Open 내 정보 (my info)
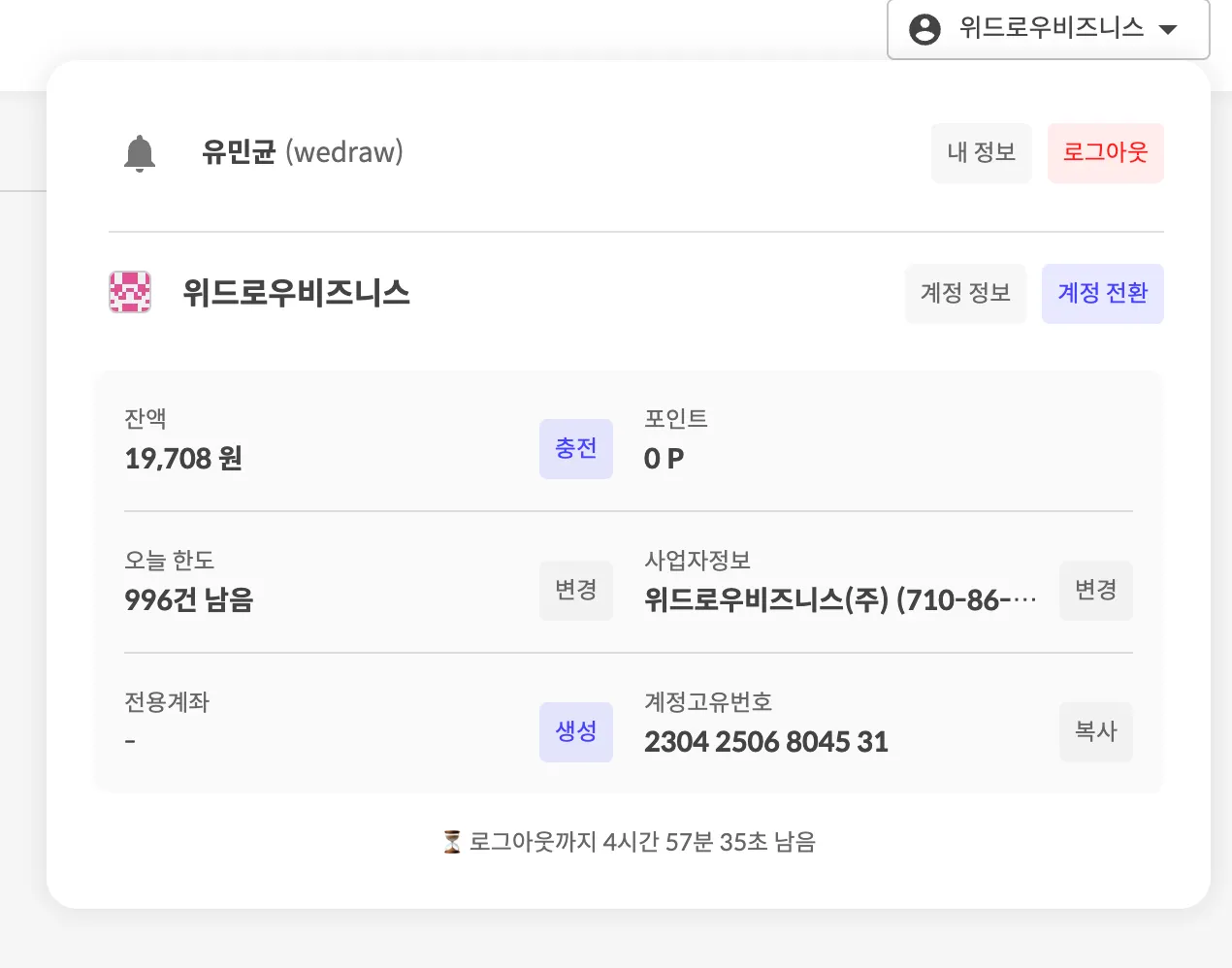Screen dimensions: 1232x968 click(x=981, y=152)
